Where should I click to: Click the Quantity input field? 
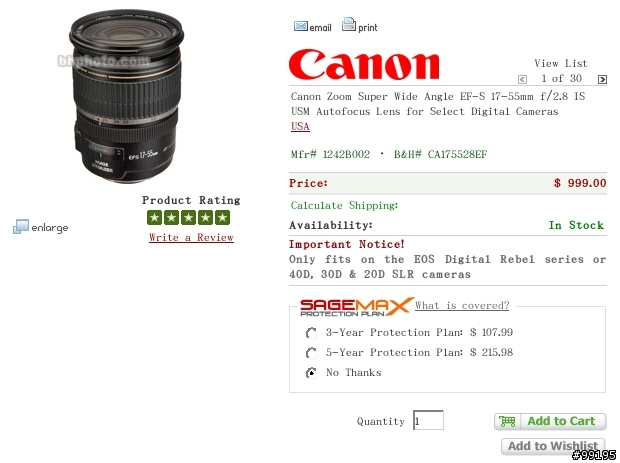[x=428, y=420]
